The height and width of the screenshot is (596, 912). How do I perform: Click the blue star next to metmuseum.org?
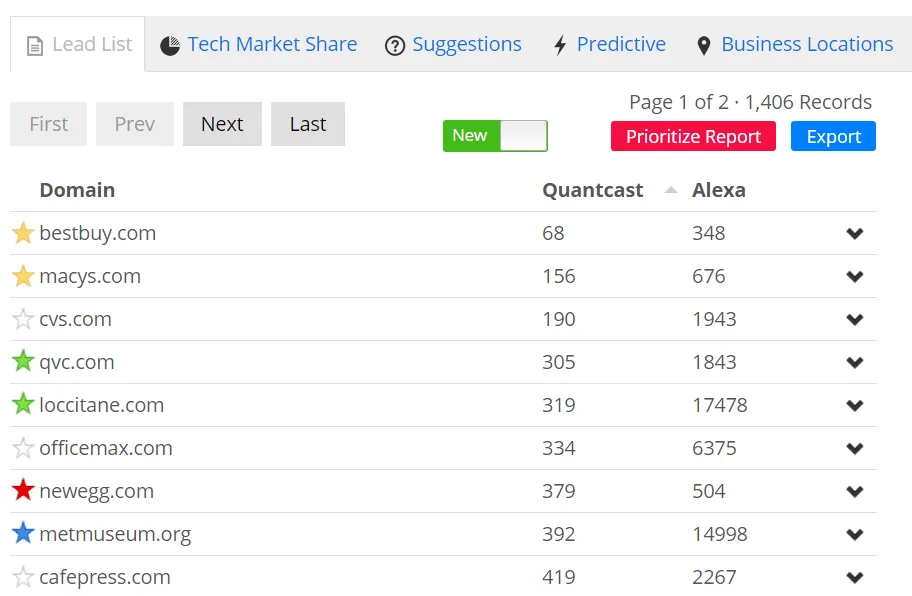point(23,534)
